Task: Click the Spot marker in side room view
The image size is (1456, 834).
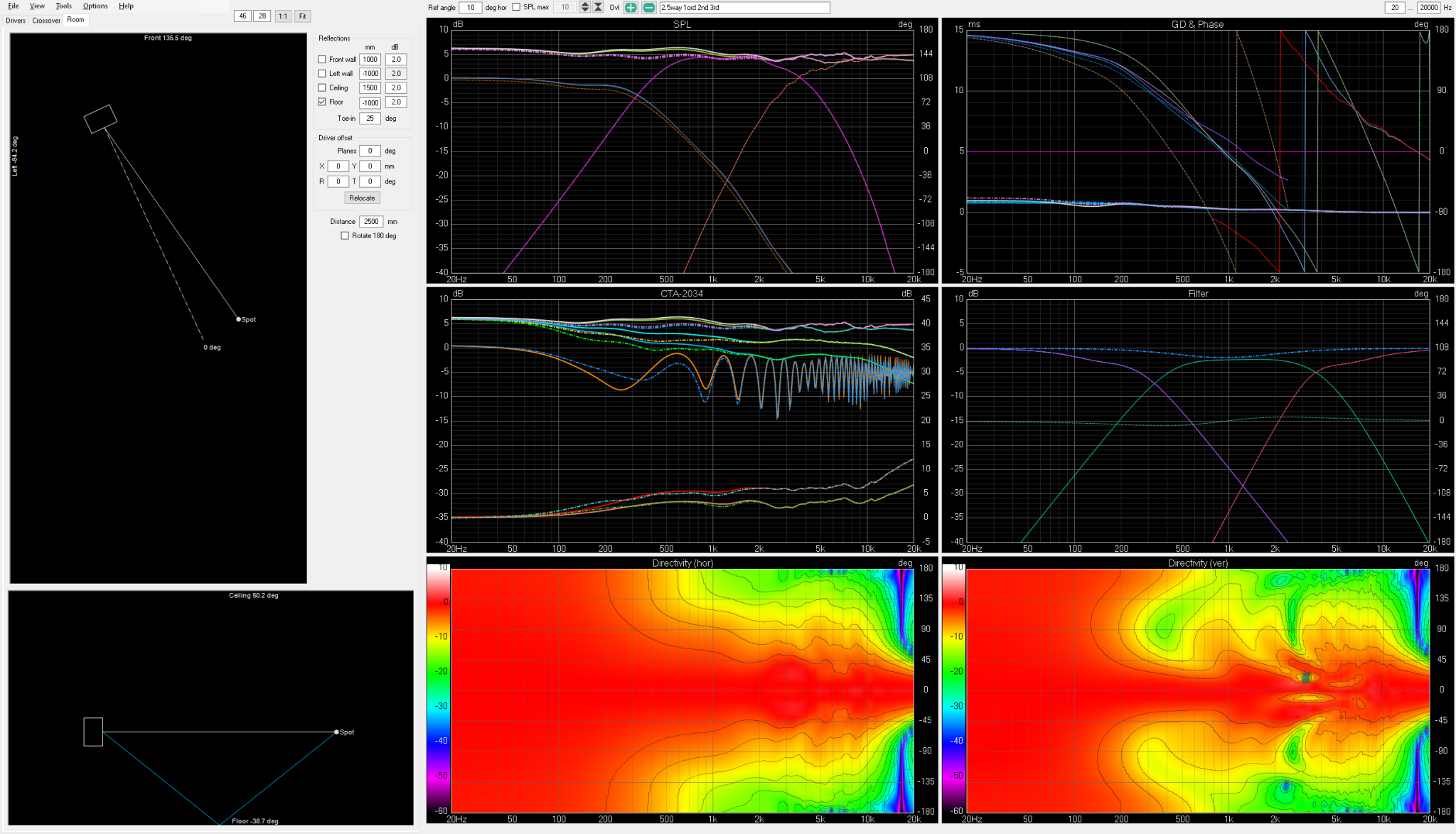Action: (337, 732)
